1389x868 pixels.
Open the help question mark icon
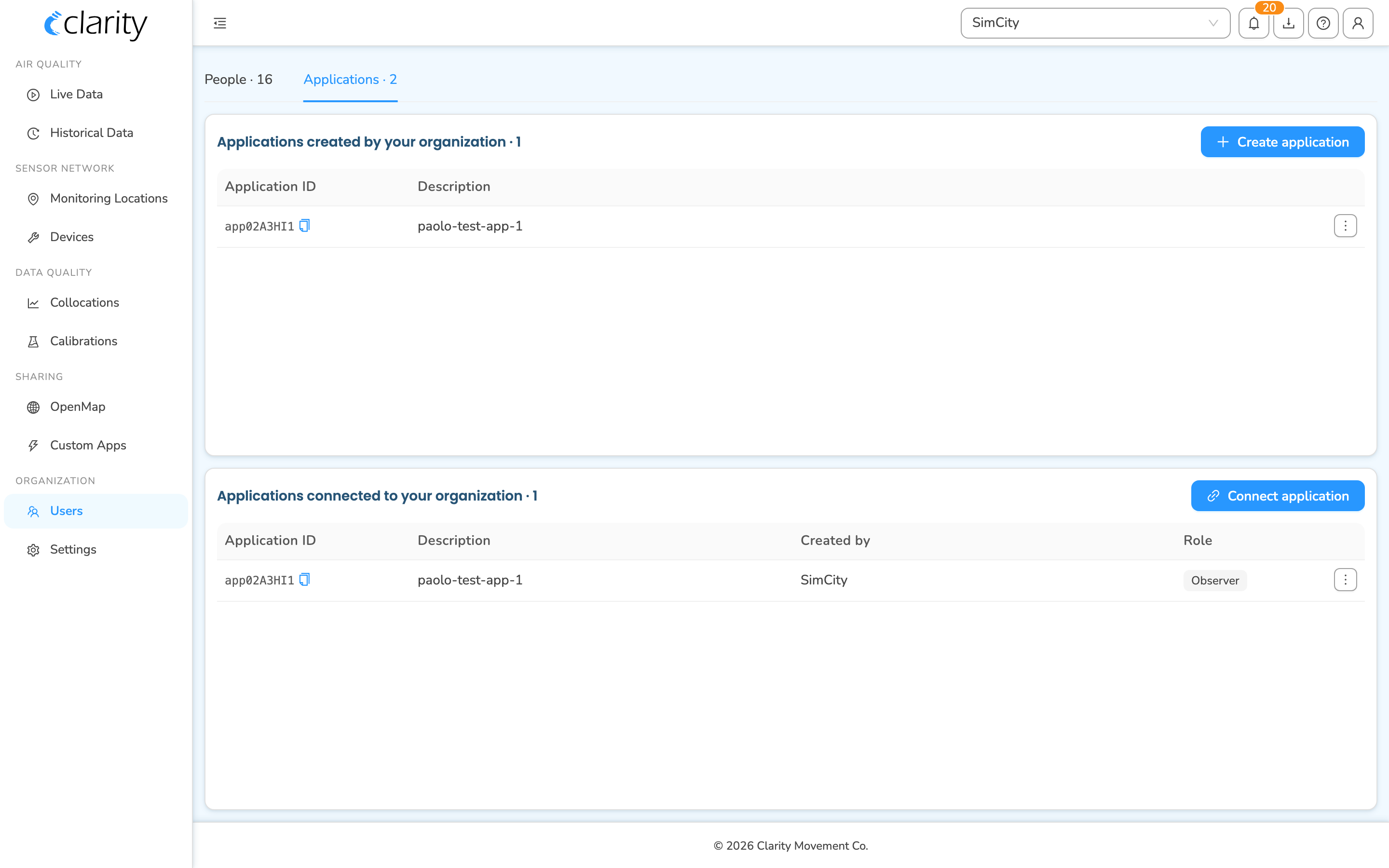click(x=1323, y=23)
